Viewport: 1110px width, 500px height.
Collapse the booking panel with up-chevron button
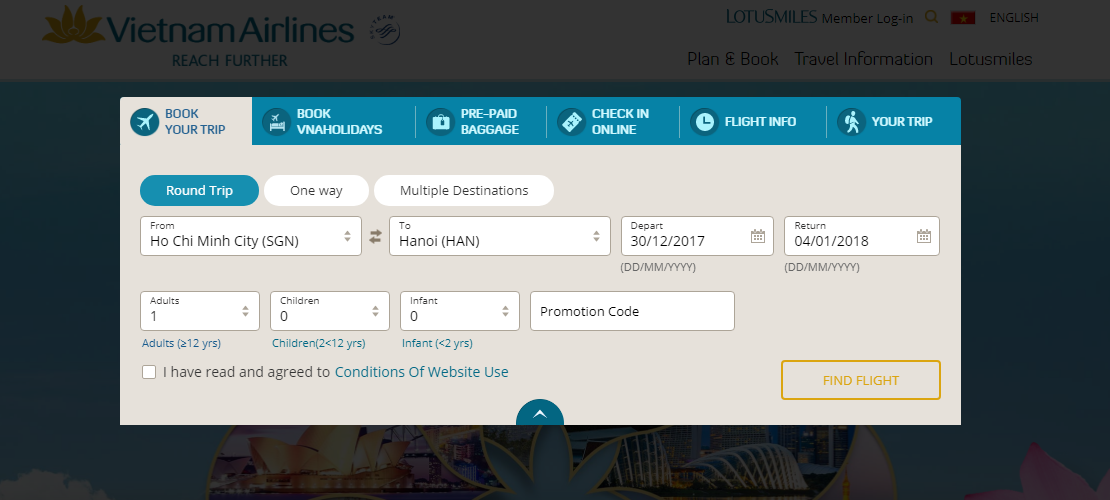pos(540,414)
